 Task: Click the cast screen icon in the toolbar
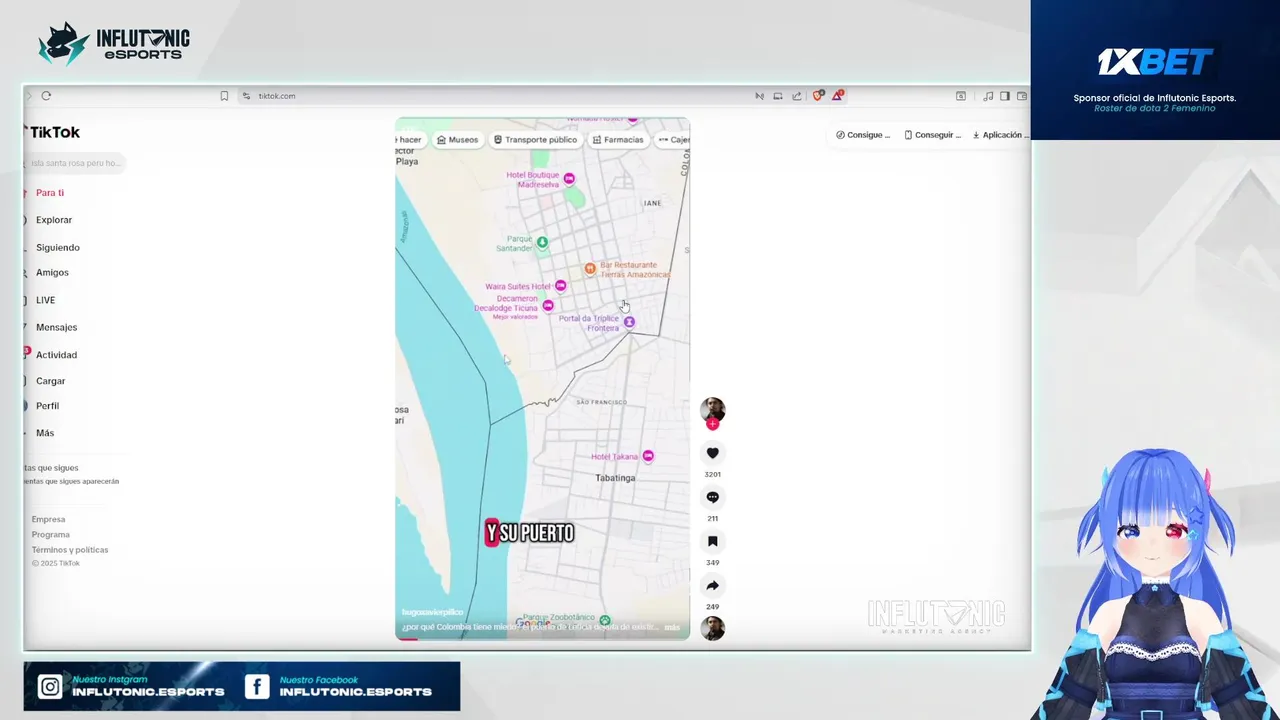coord(778,96)
